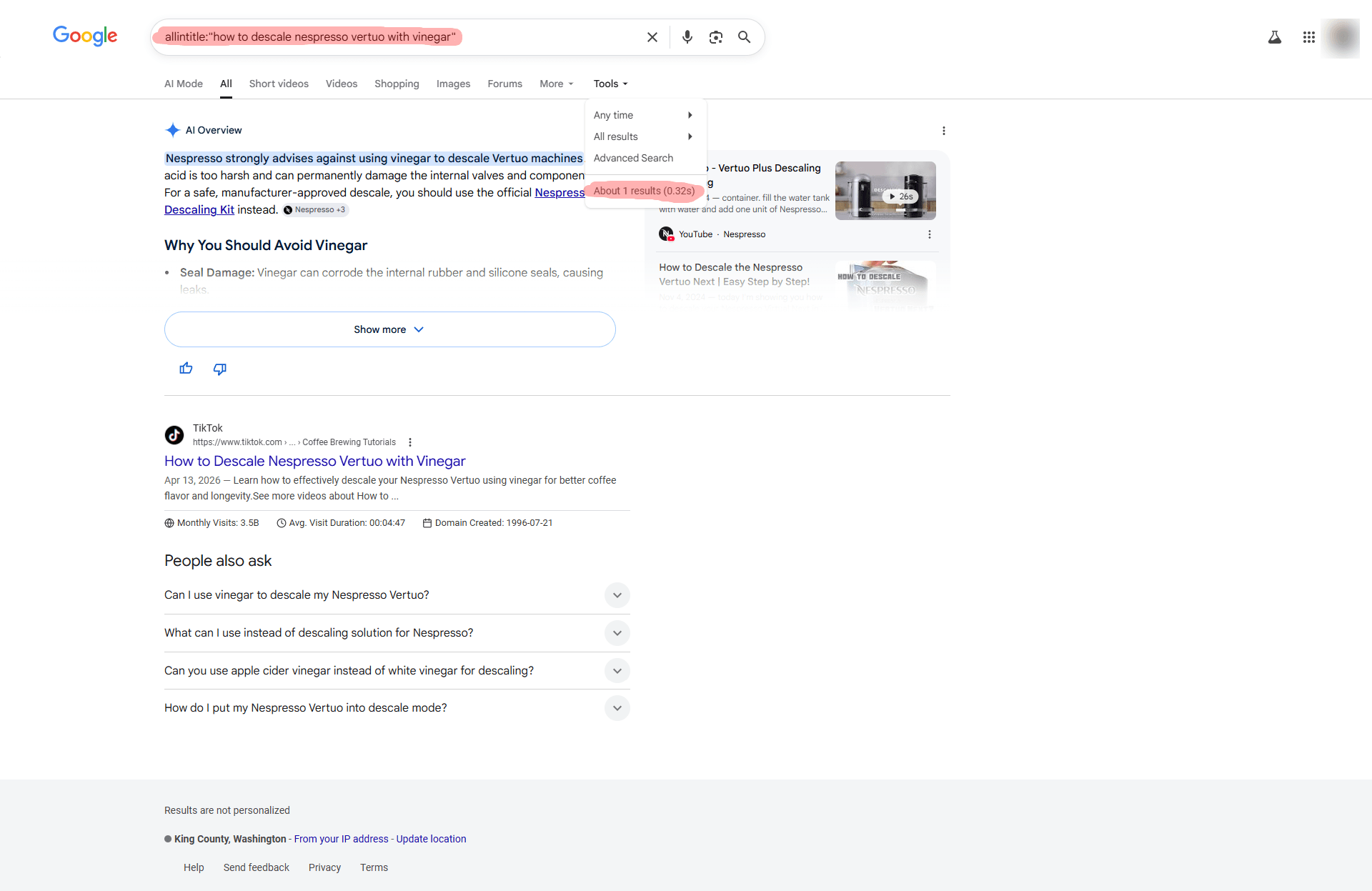The image size is (1372, 891).
Task: Give thumbs up to AI Overview
Action: pos(186,369)
